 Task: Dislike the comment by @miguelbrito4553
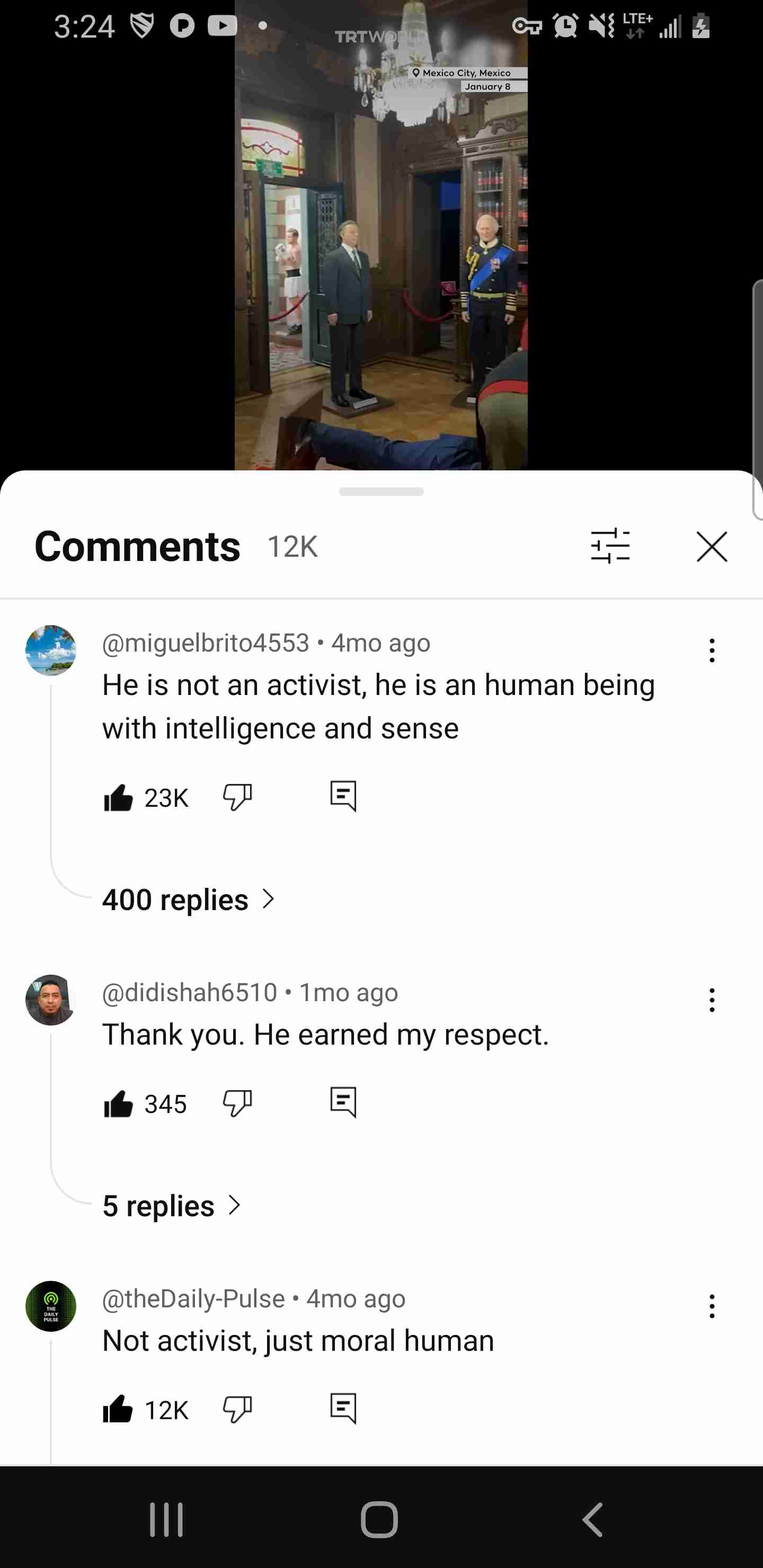237,797
